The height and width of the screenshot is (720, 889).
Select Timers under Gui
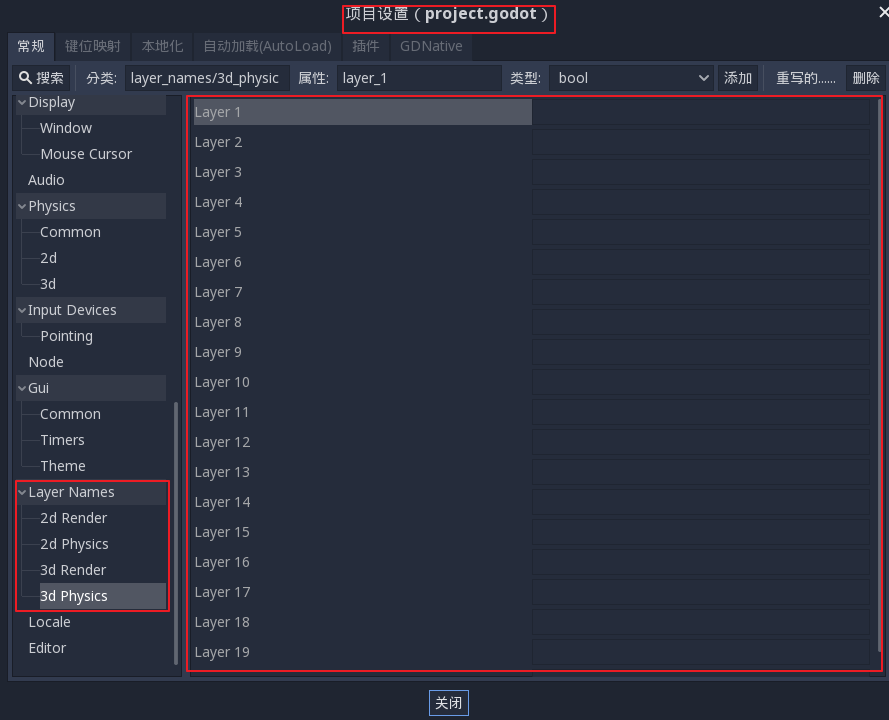pos(62,441)
